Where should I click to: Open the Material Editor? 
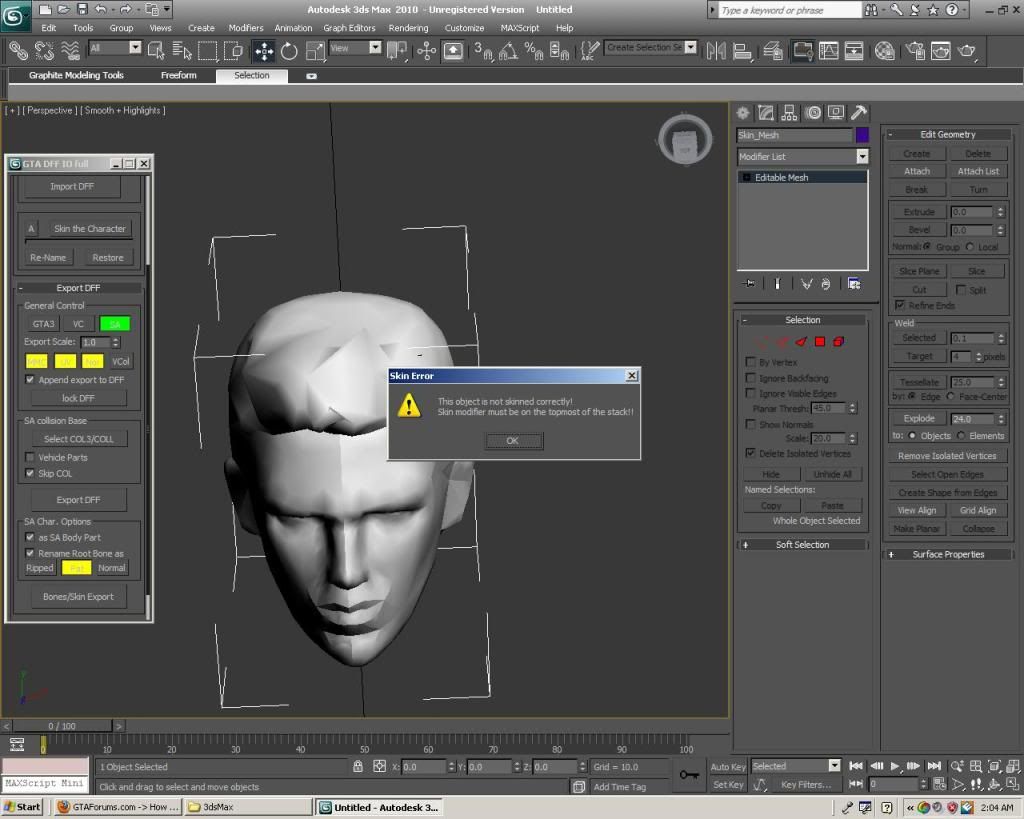pyautogui.click(x=884, y=51)
